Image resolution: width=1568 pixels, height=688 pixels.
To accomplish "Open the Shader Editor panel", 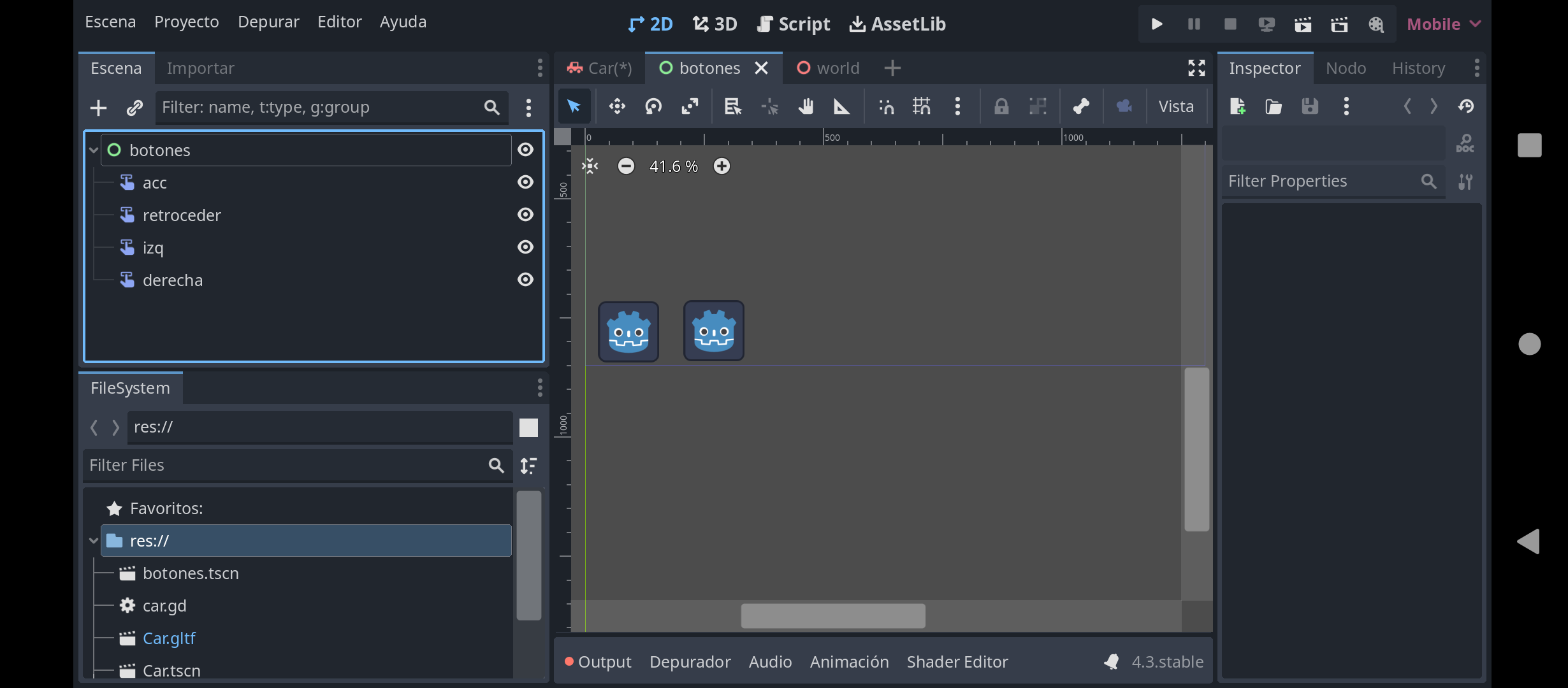I will tap(957, 662).
